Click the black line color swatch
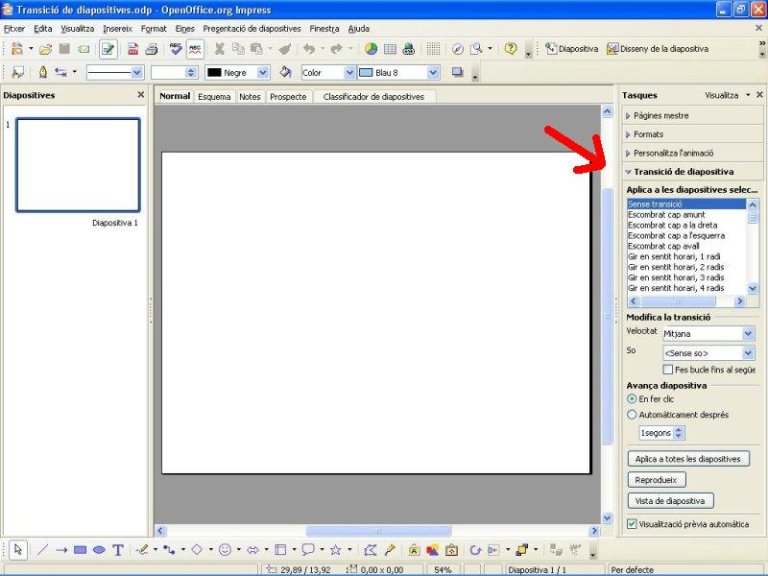The height and width of the screenshot is (576, 768). tap(214, 72)
